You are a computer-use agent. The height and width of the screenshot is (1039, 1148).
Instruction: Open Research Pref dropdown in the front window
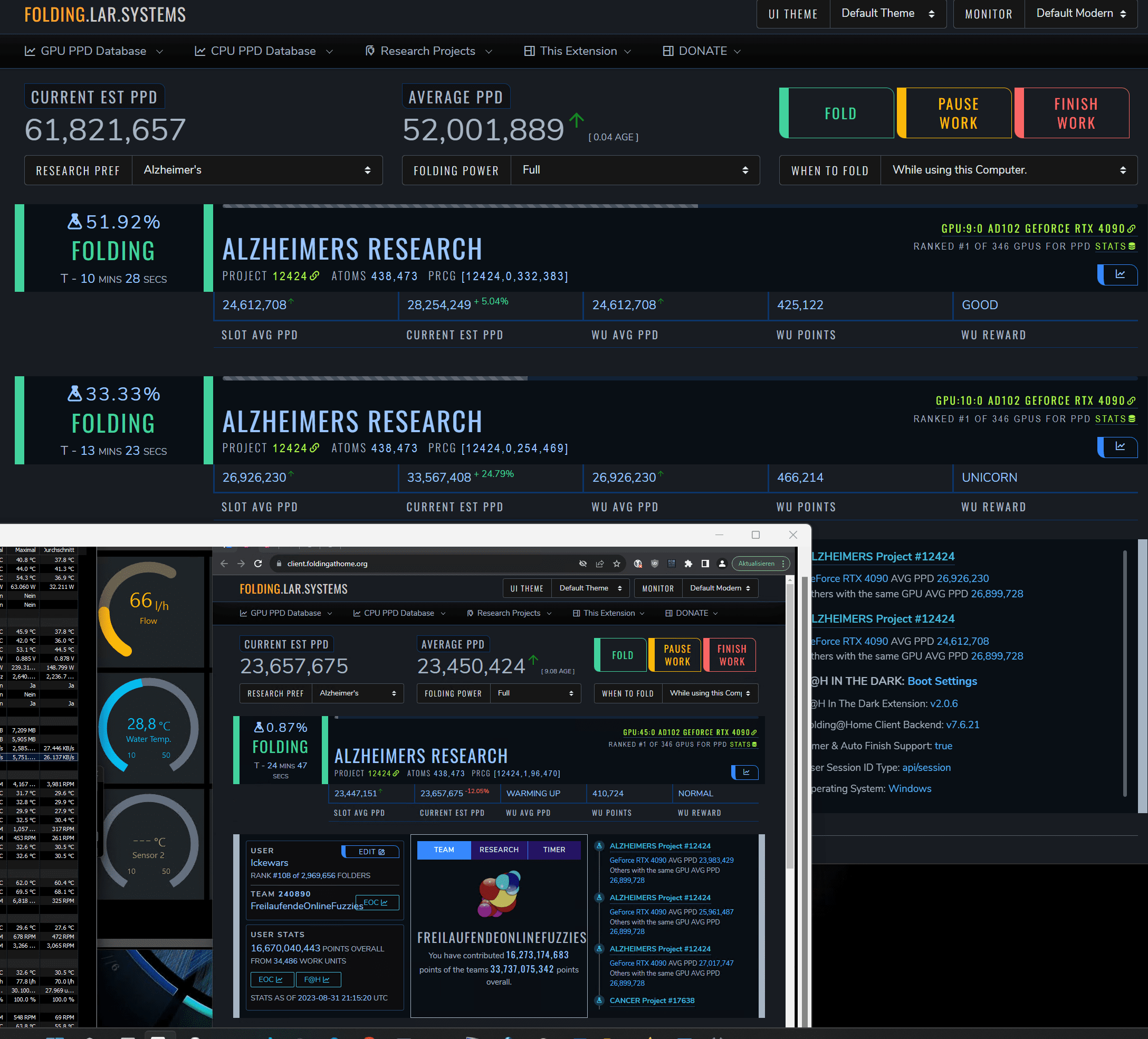coord(358,693)
